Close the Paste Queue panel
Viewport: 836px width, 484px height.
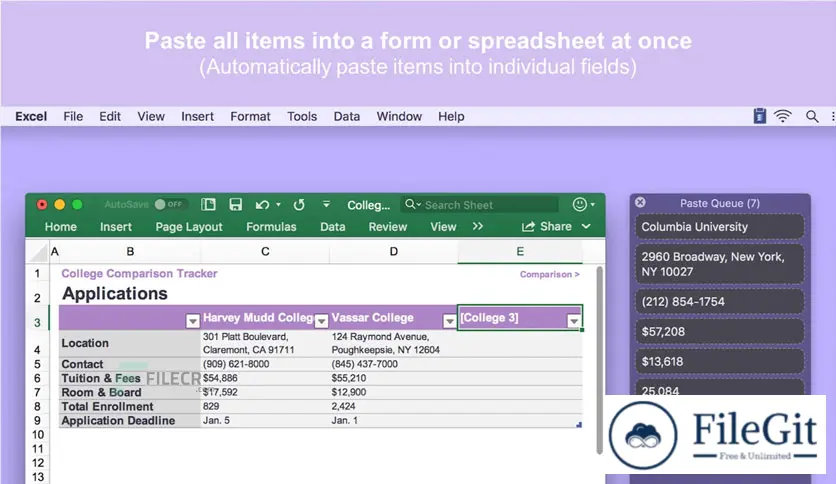640,203
